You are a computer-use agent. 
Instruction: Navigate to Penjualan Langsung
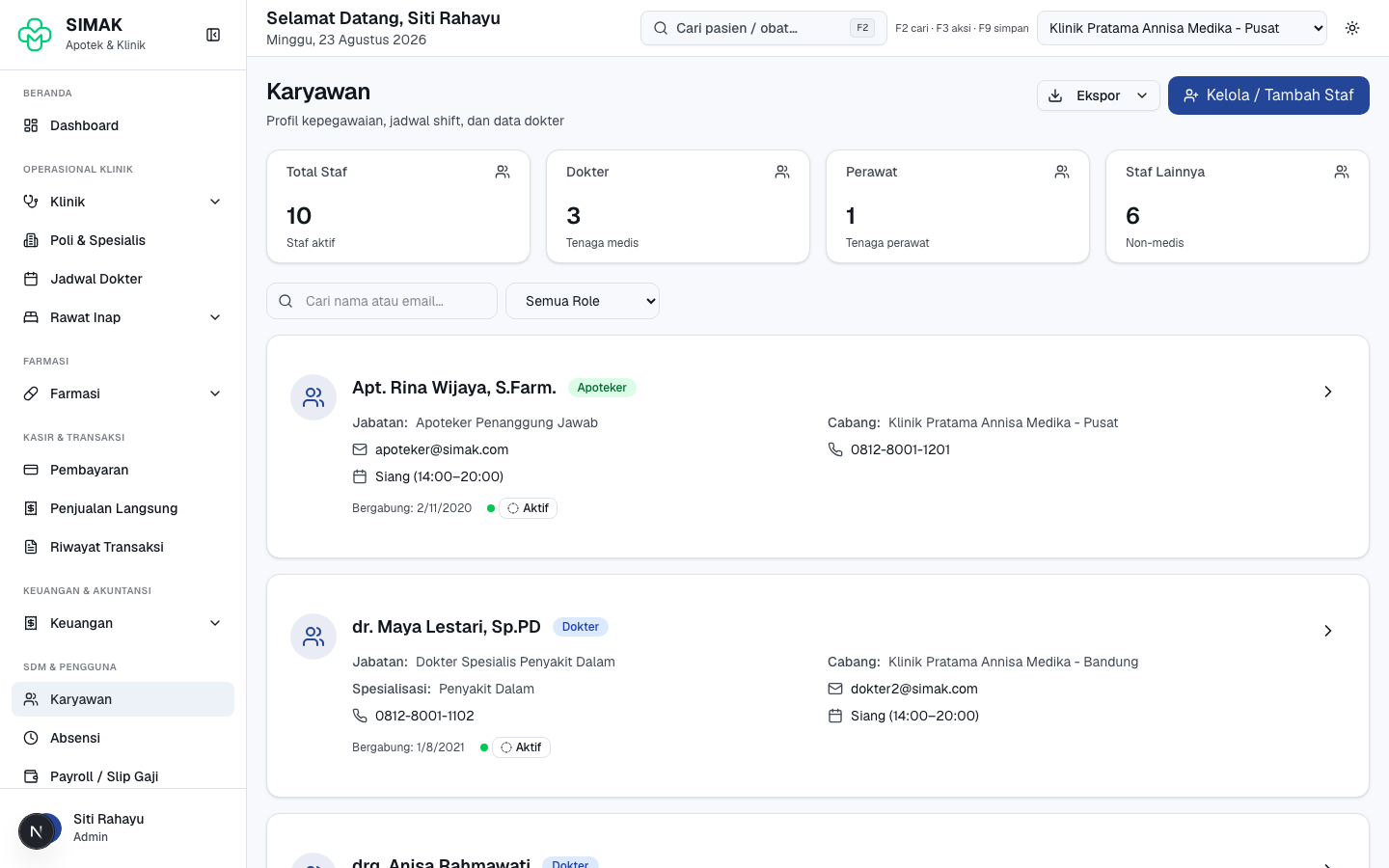(x=123, y=508)
